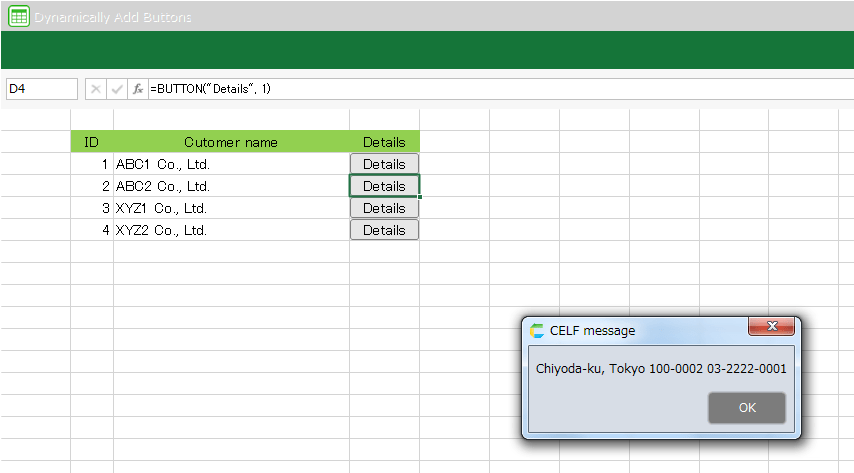Select the ID cell containing 3

point(92,208)
